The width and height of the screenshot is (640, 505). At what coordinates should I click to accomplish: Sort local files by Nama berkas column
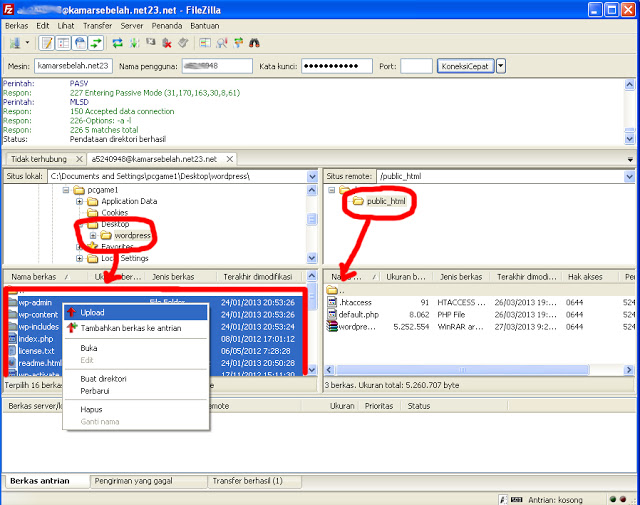point(45,277)
